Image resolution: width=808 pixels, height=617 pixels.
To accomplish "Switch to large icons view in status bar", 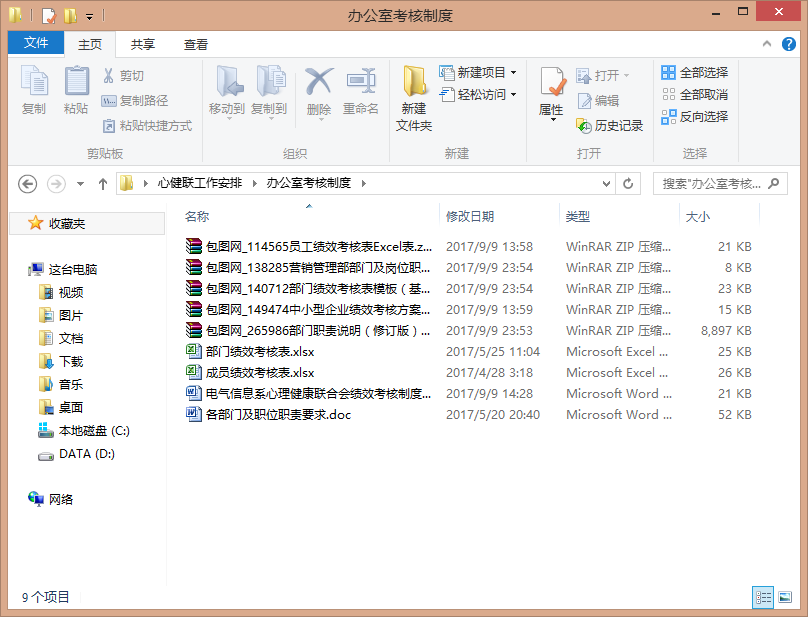I will pyautogui.click(x=786, y=597).
